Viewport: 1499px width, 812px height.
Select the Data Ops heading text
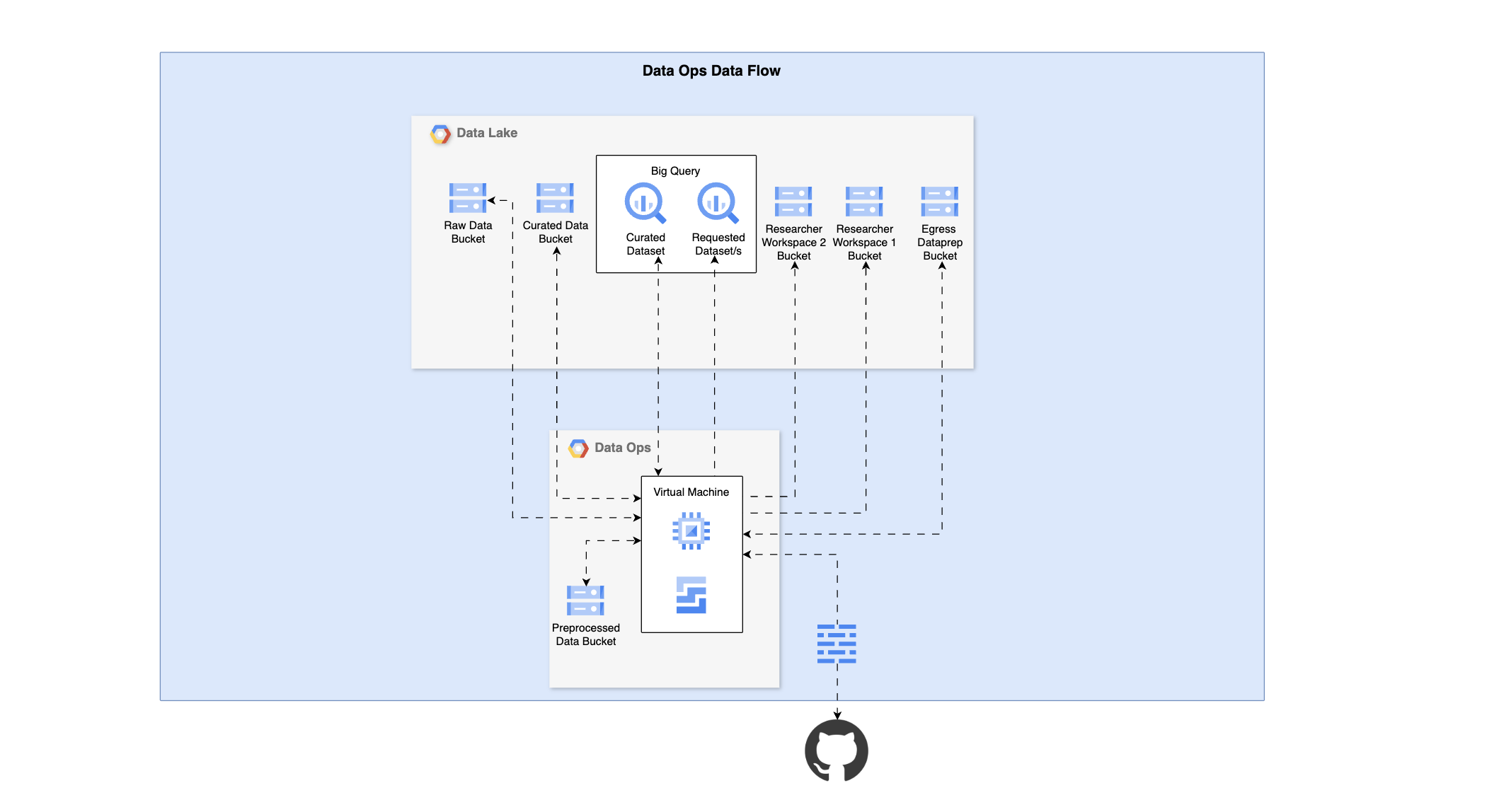pyautogui.click(x=622, y=448)
